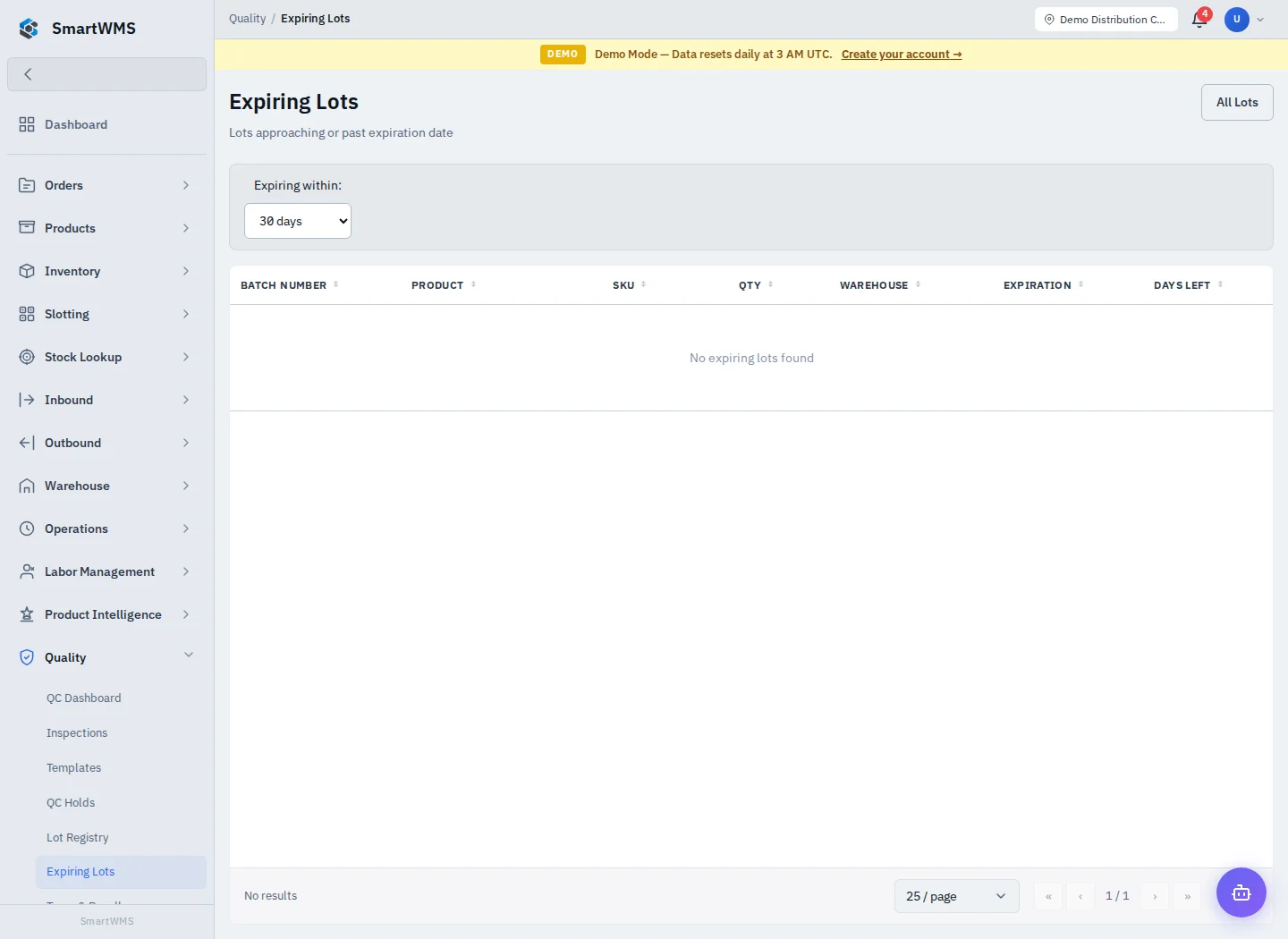1288x939 pixels.
Task: Collapse the Quality menu chevron
Action: pos(189,656)
